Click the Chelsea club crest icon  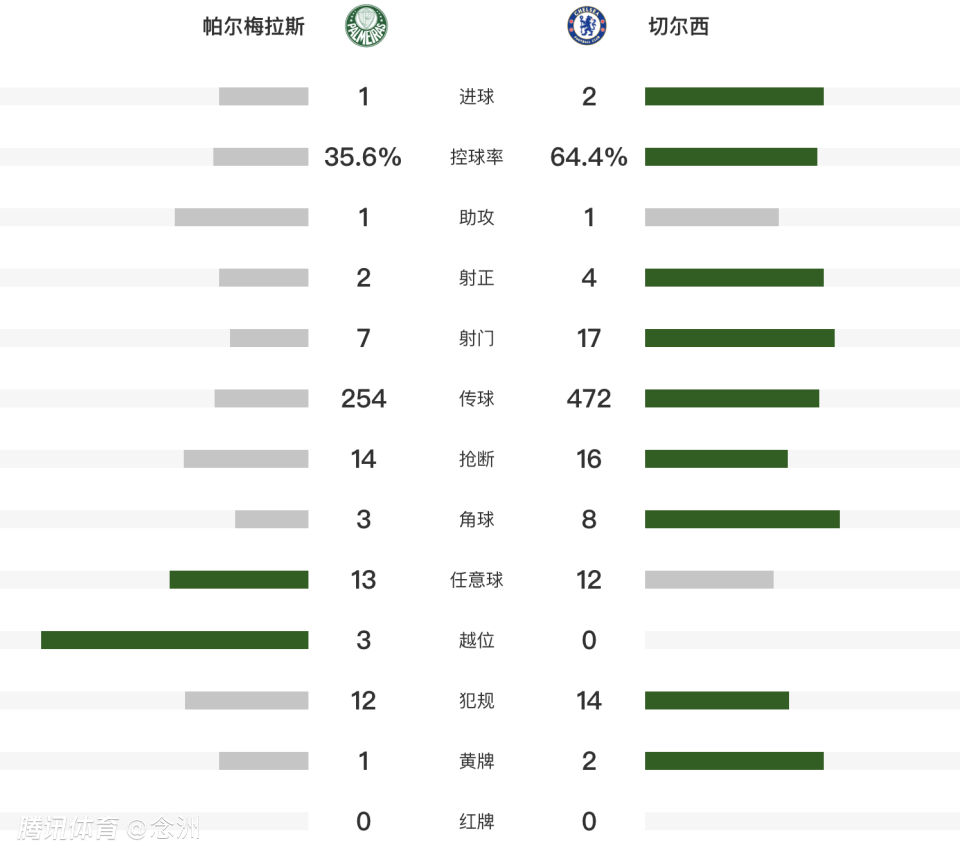586,27
